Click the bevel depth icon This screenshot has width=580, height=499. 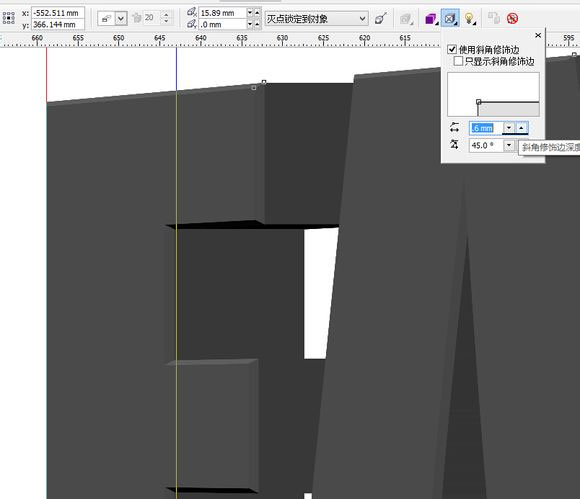455,128
